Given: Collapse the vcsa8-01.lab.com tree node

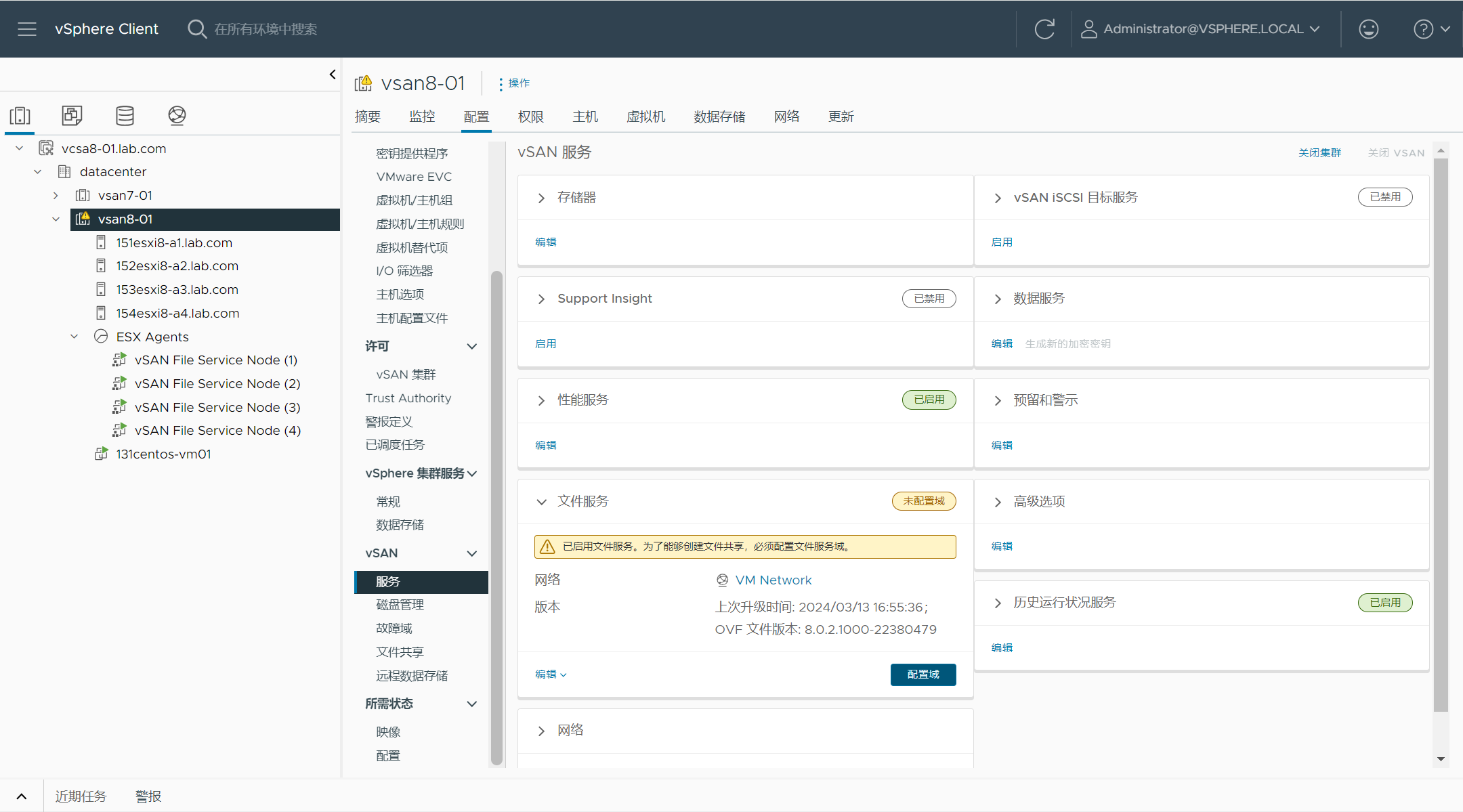Looking at the screenshot, I should click(20, 148).
